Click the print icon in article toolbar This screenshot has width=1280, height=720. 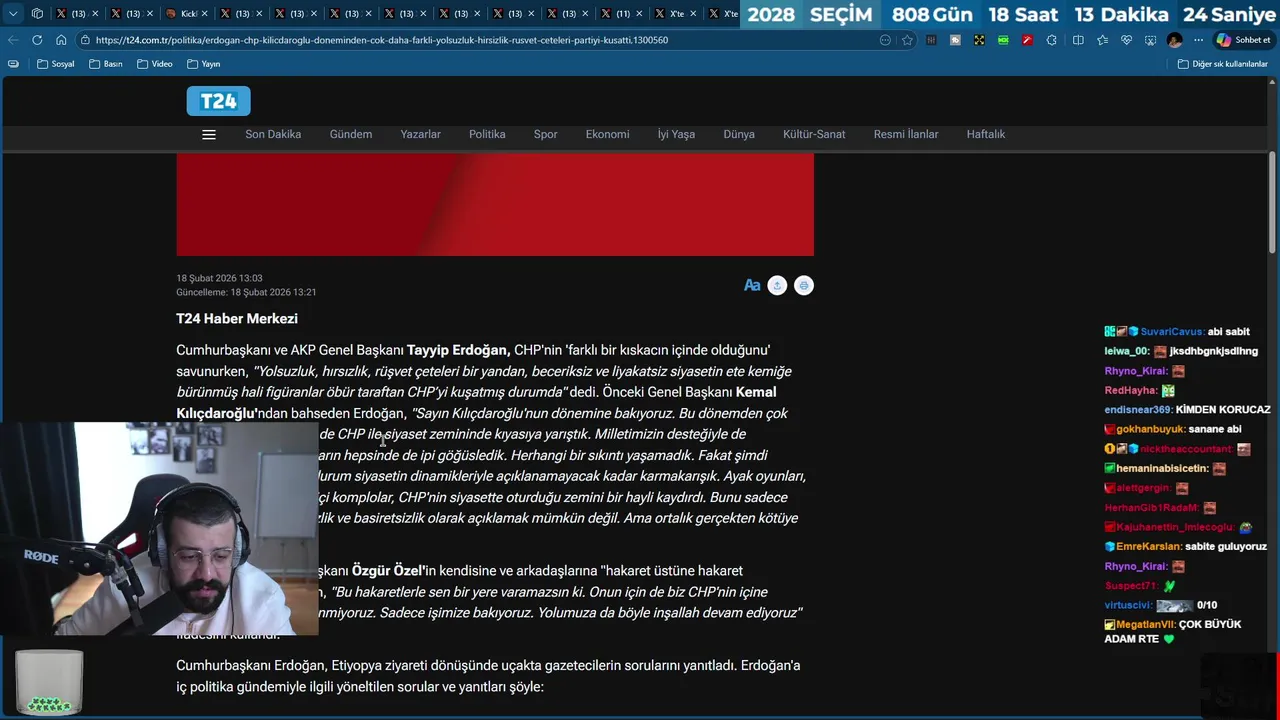pyautogui.click(x=804, y=286)
